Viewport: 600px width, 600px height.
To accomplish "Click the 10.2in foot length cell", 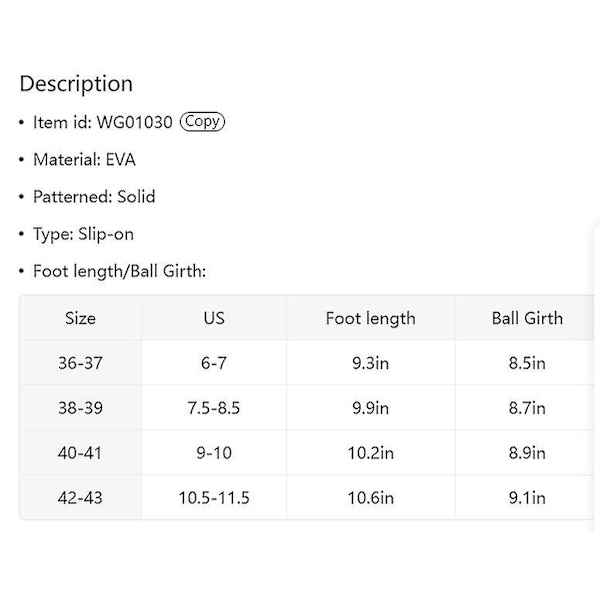I will pyautogui.click(x=370, y=453).
